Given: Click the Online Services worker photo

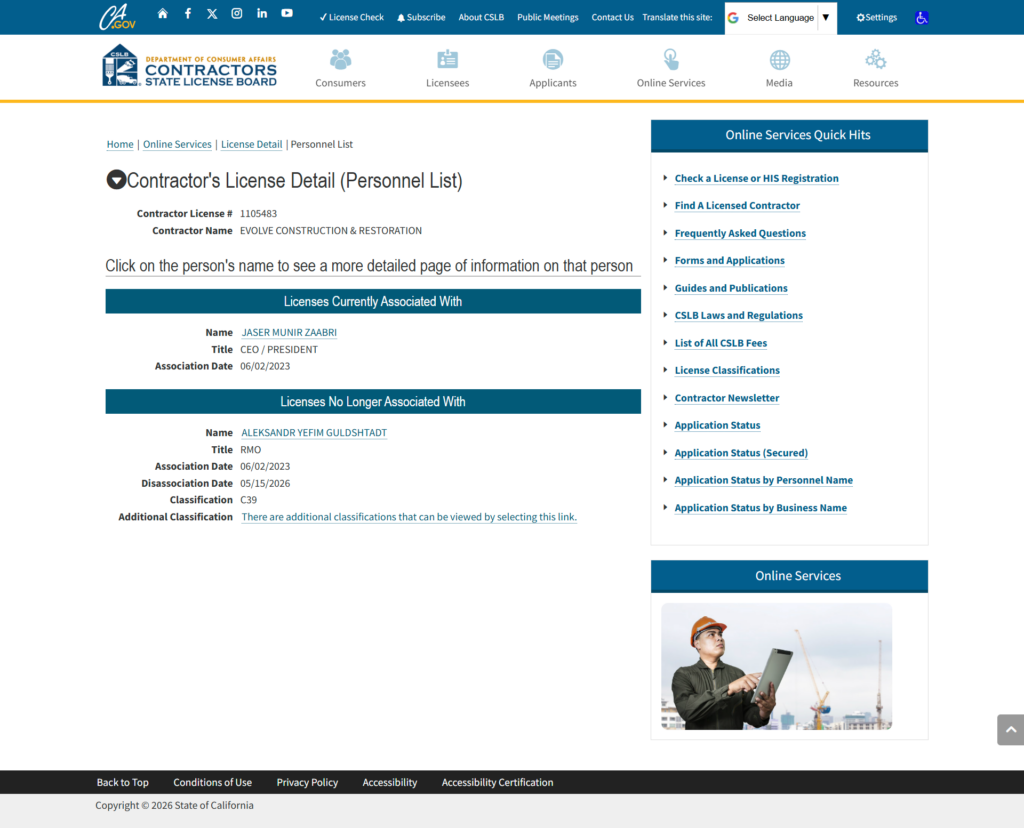Looking at the screenshot, I should coord(776,666).
